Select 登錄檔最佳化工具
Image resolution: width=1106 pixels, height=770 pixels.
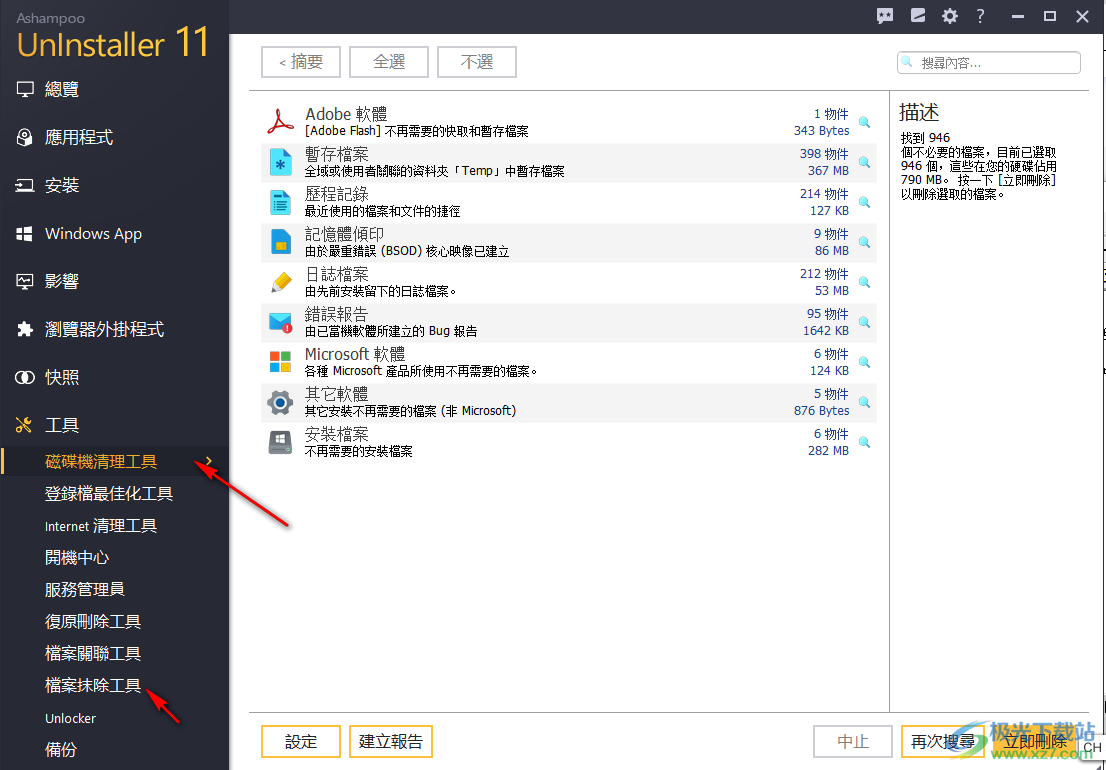pos(109,494)
